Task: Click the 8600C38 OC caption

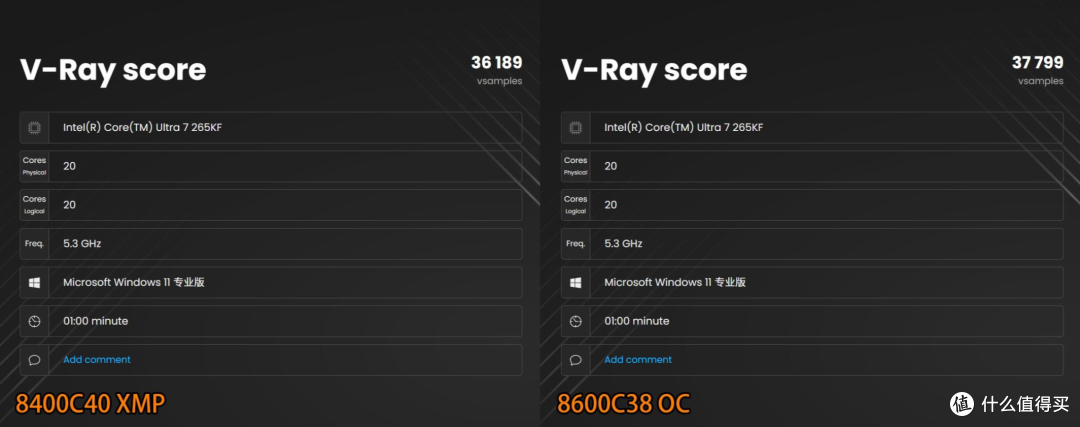Action: 624,404
